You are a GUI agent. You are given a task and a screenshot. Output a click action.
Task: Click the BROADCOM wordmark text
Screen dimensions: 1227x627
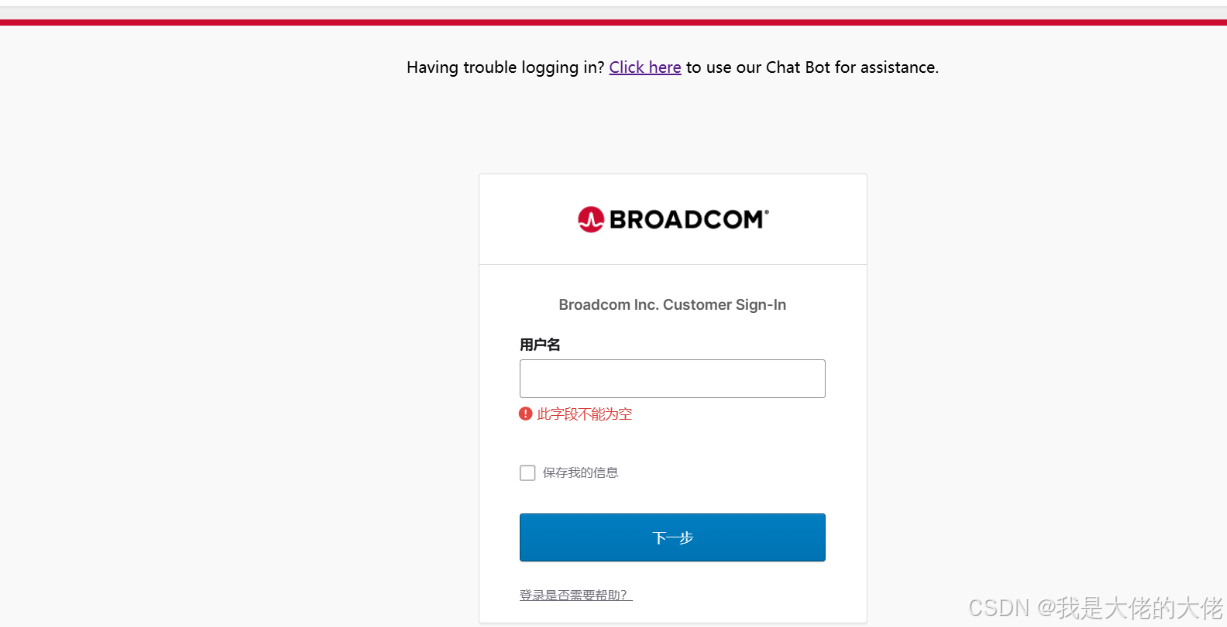[686, 219]
